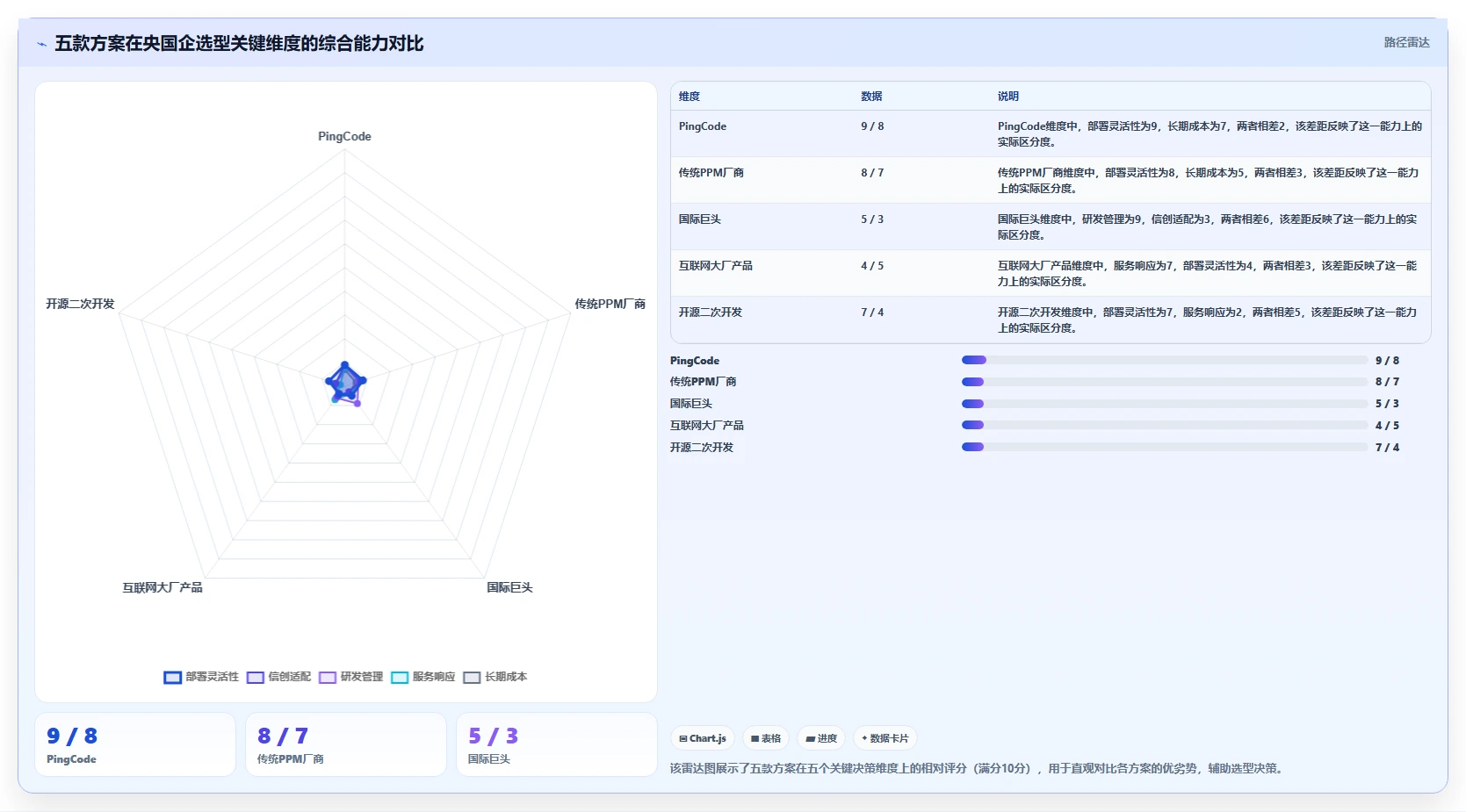Click the 4 / 5 value in the table
This screenshot has width=1466, height=812.
(x=872, y=266)
